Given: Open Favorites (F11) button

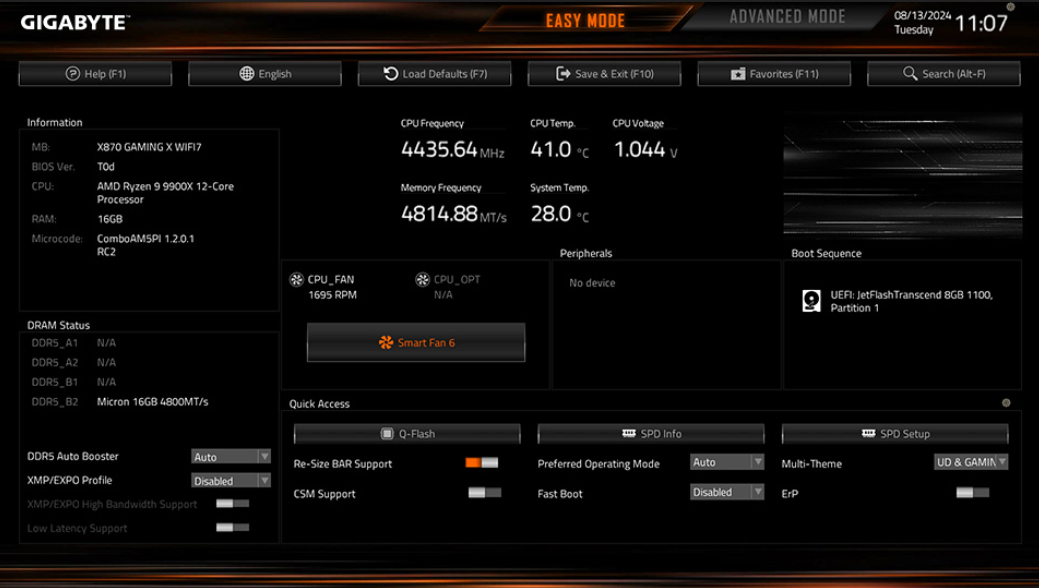Looking at the screenshot, I should pos(774,74).
